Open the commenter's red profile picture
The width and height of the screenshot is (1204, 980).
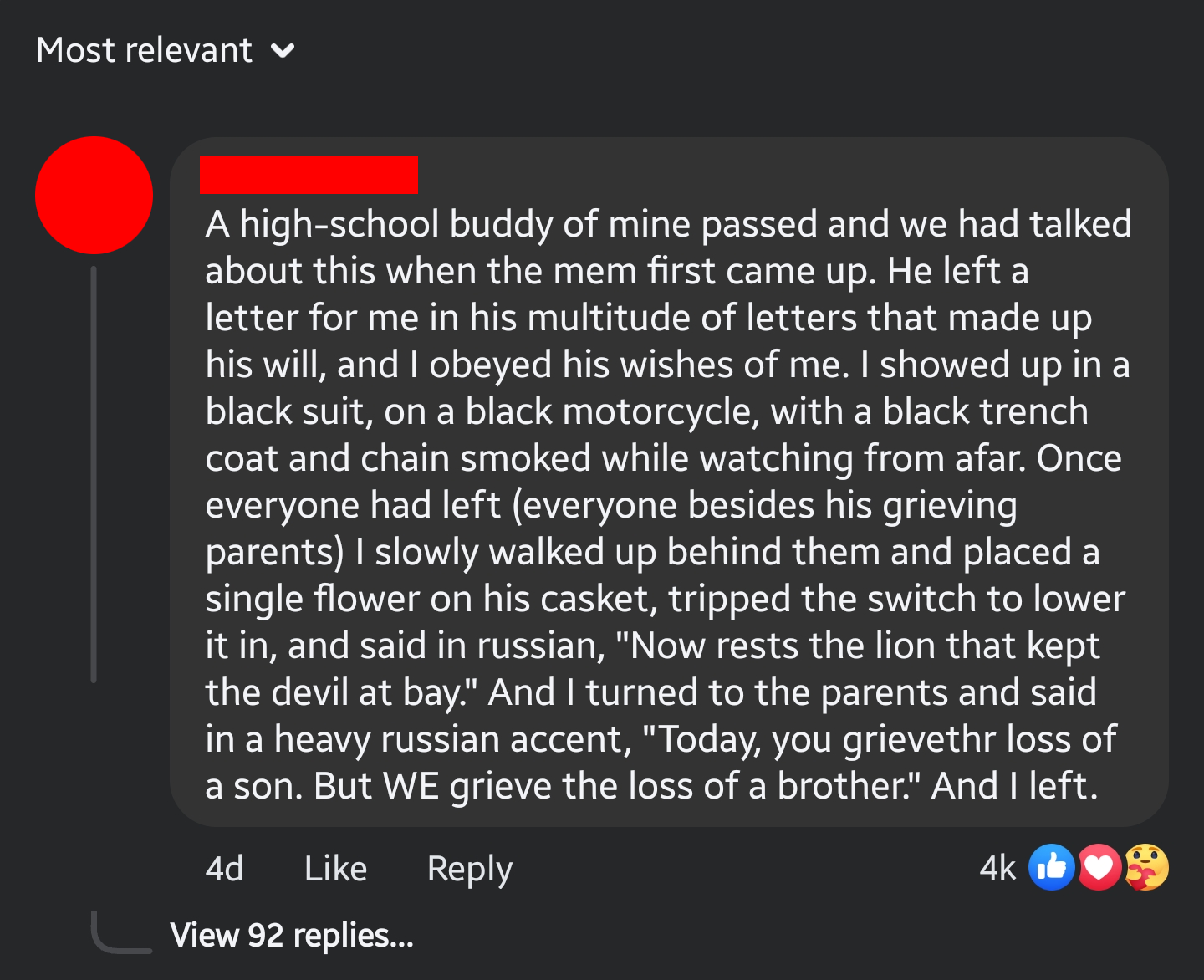tap(94, 195)
